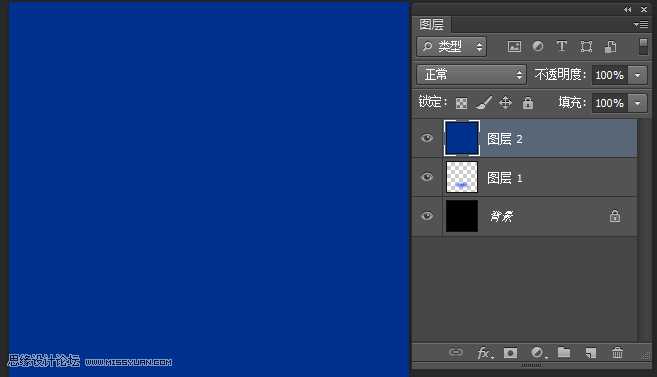
Task: Click the blue canvas area
Action: pyautogui.click(x=209, y=188)
